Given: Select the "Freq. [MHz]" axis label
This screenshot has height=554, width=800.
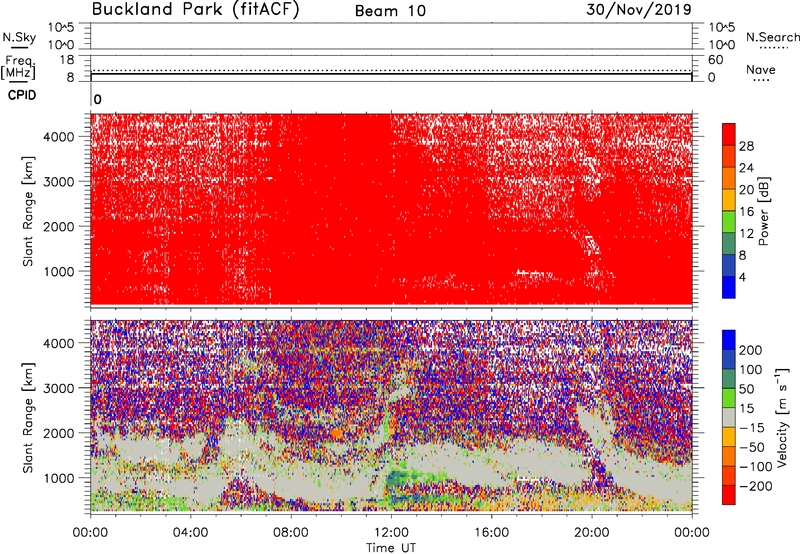Looking at the screenshot, I should (x=19, y=68).
